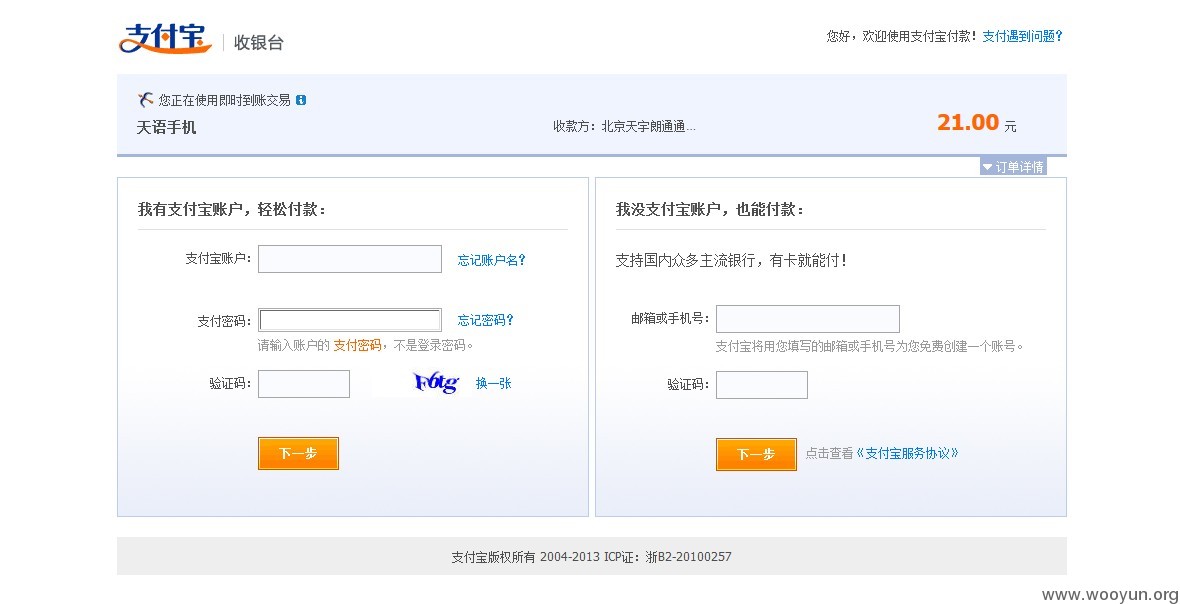The image size is (1180, 604).
Task: Click 下一步 button in no-account panel
Action: click(756, 454)
